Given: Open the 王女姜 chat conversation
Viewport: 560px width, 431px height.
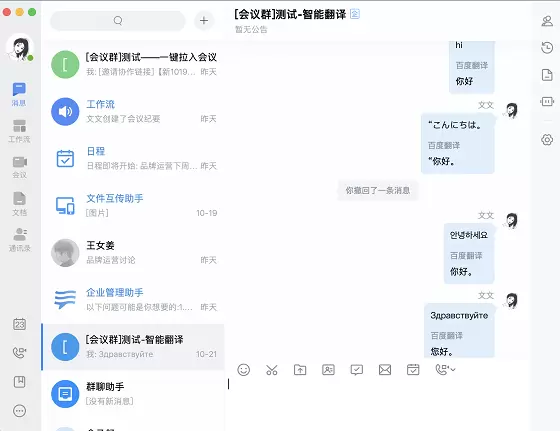Looking at the screenshot, I should 133,253.
